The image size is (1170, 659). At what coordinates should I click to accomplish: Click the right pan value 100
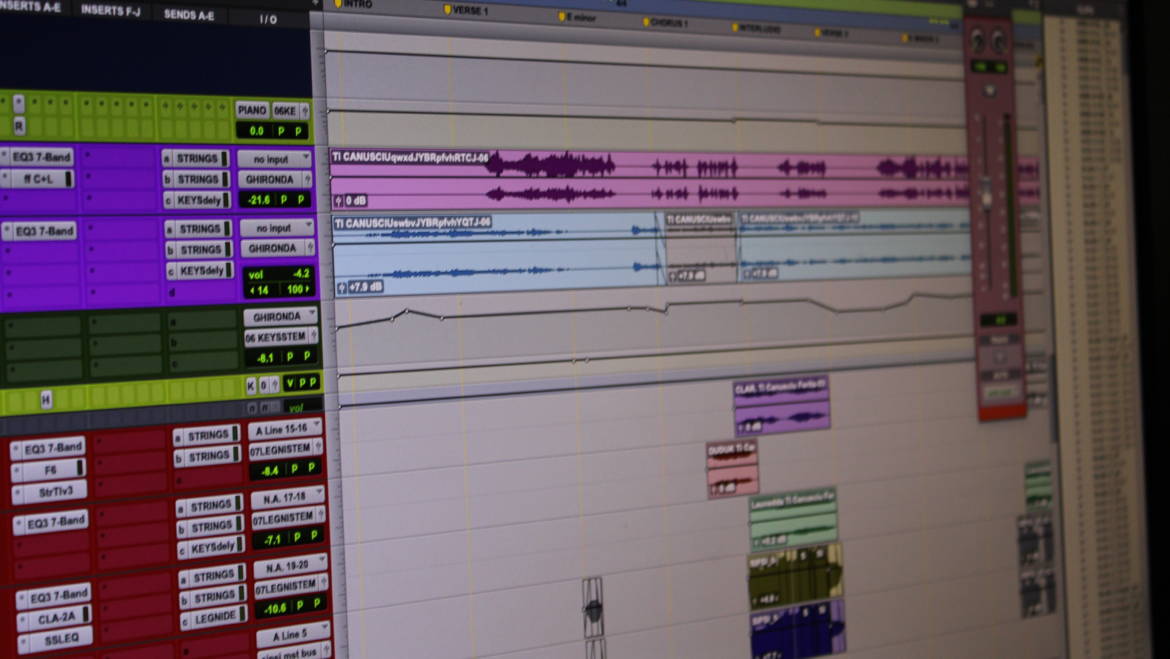(x=297, y=289)
